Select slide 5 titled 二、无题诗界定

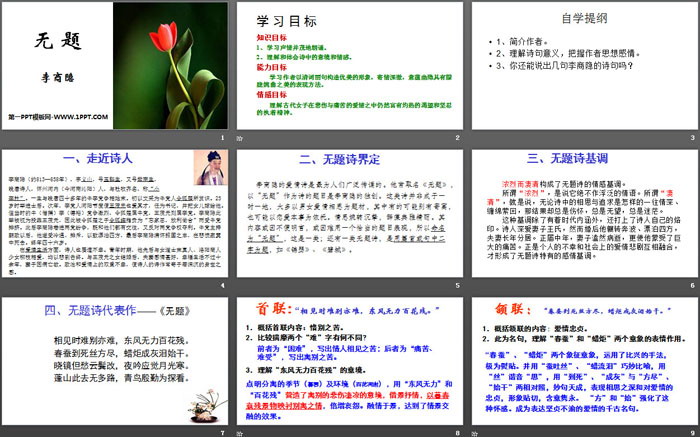(350, 213)
